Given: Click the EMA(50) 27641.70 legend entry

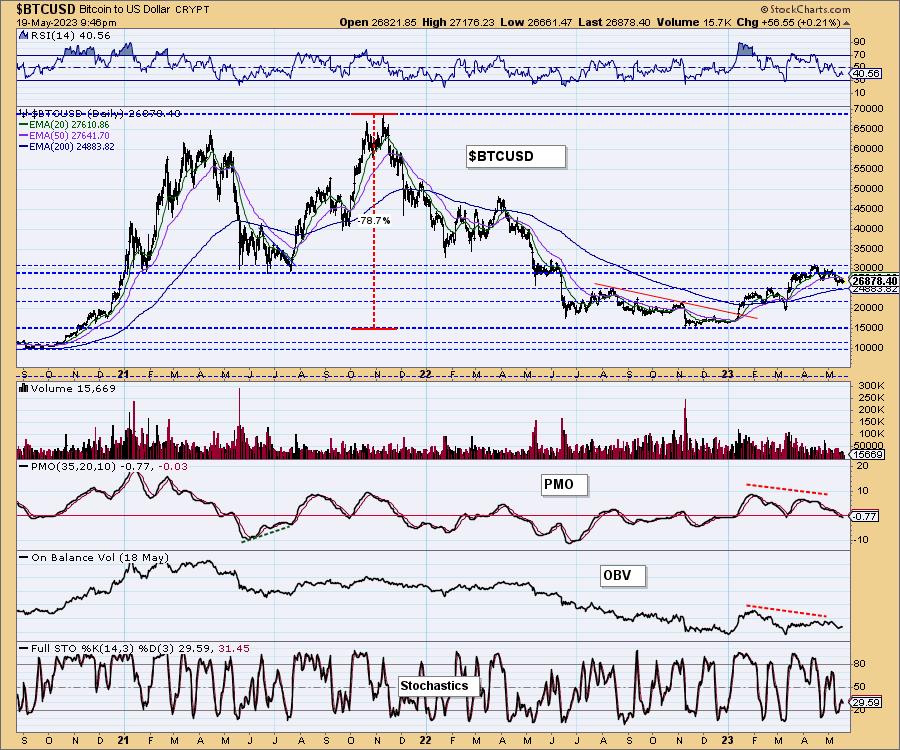Looking at the screenshot, I should click(x=64, y=135).
